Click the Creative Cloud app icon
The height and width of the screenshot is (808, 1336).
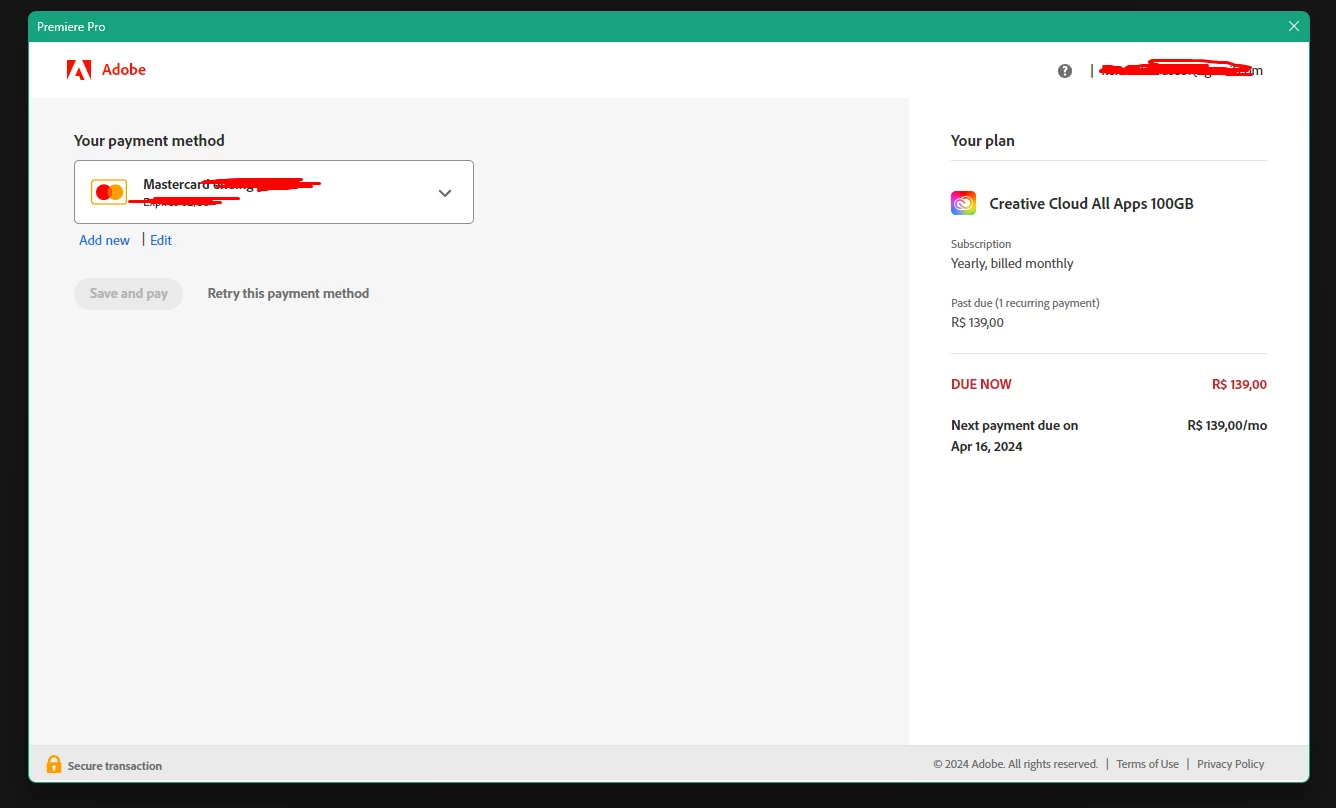pyautogui.click(x=963, y=203)
